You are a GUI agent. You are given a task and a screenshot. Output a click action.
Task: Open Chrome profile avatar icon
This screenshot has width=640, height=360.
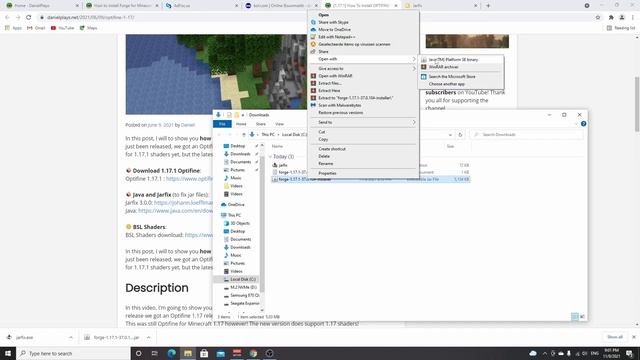point(622,18)
